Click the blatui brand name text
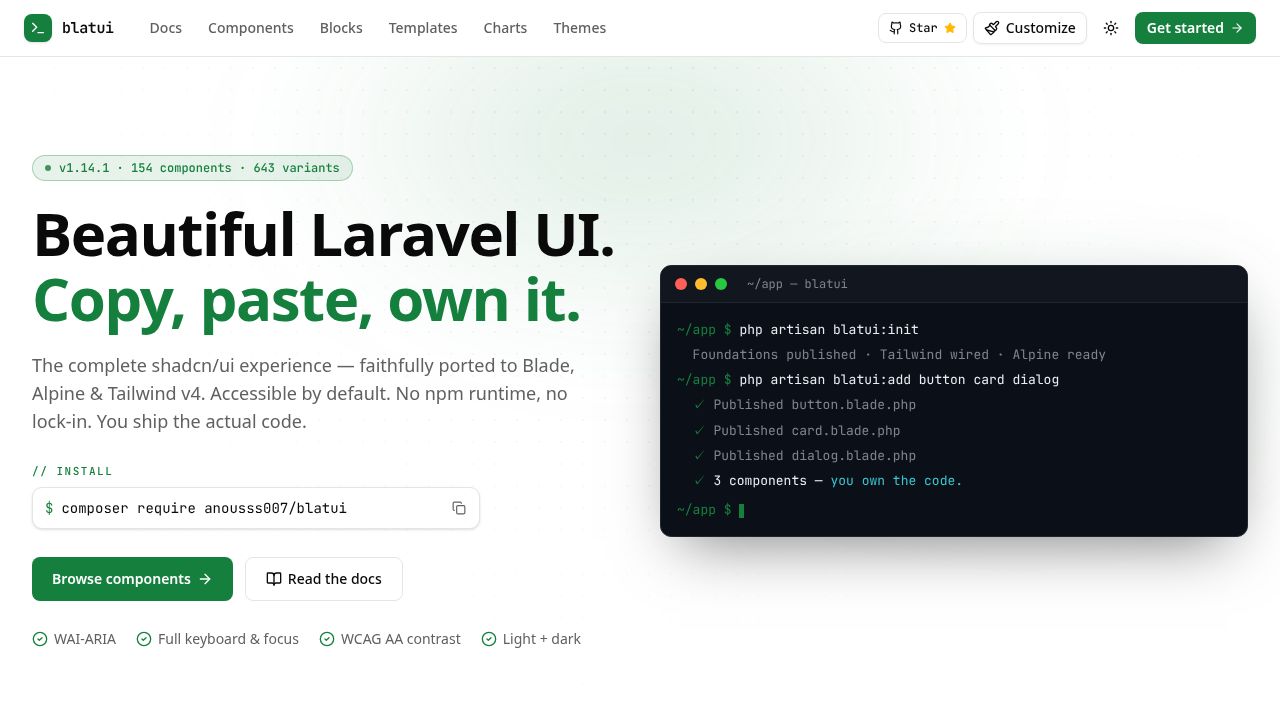This screenshot has width=1280, height=720. click(x=88, y=28)
